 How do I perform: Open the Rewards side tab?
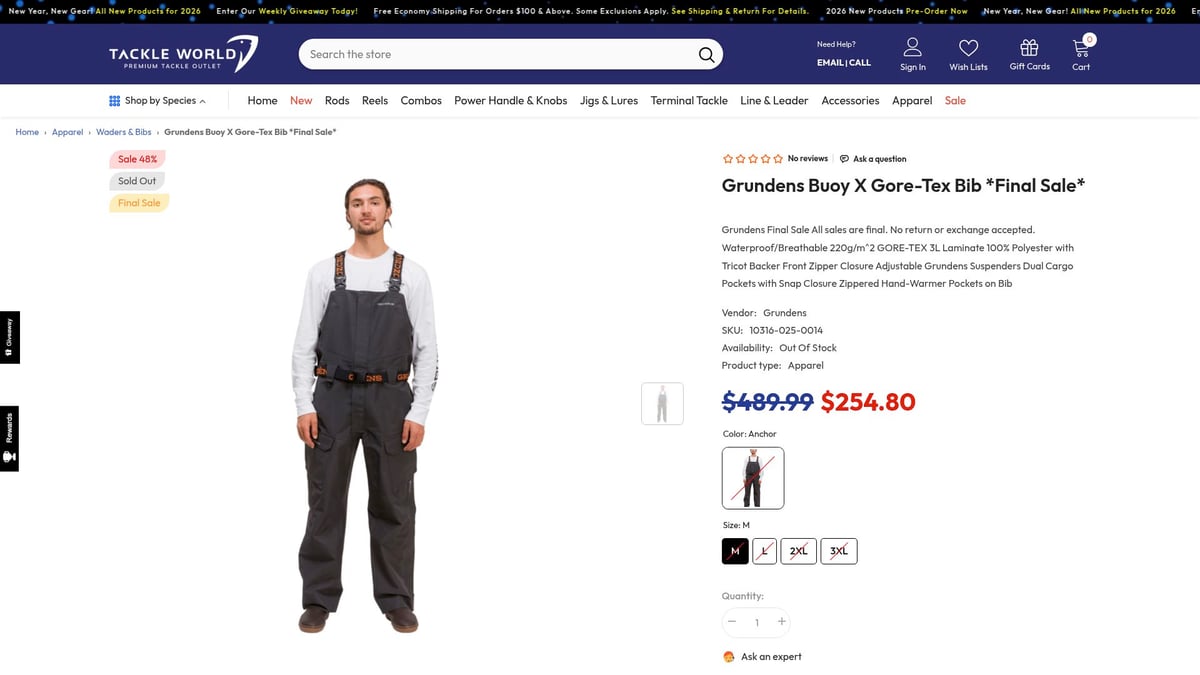tap(9, 438)
